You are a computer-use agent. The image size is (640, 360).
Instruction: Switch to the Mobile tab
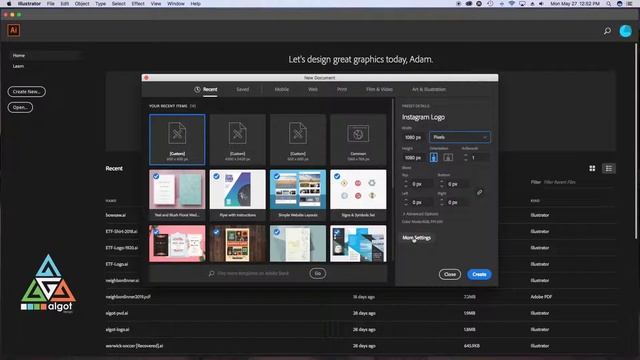point(282,89)
